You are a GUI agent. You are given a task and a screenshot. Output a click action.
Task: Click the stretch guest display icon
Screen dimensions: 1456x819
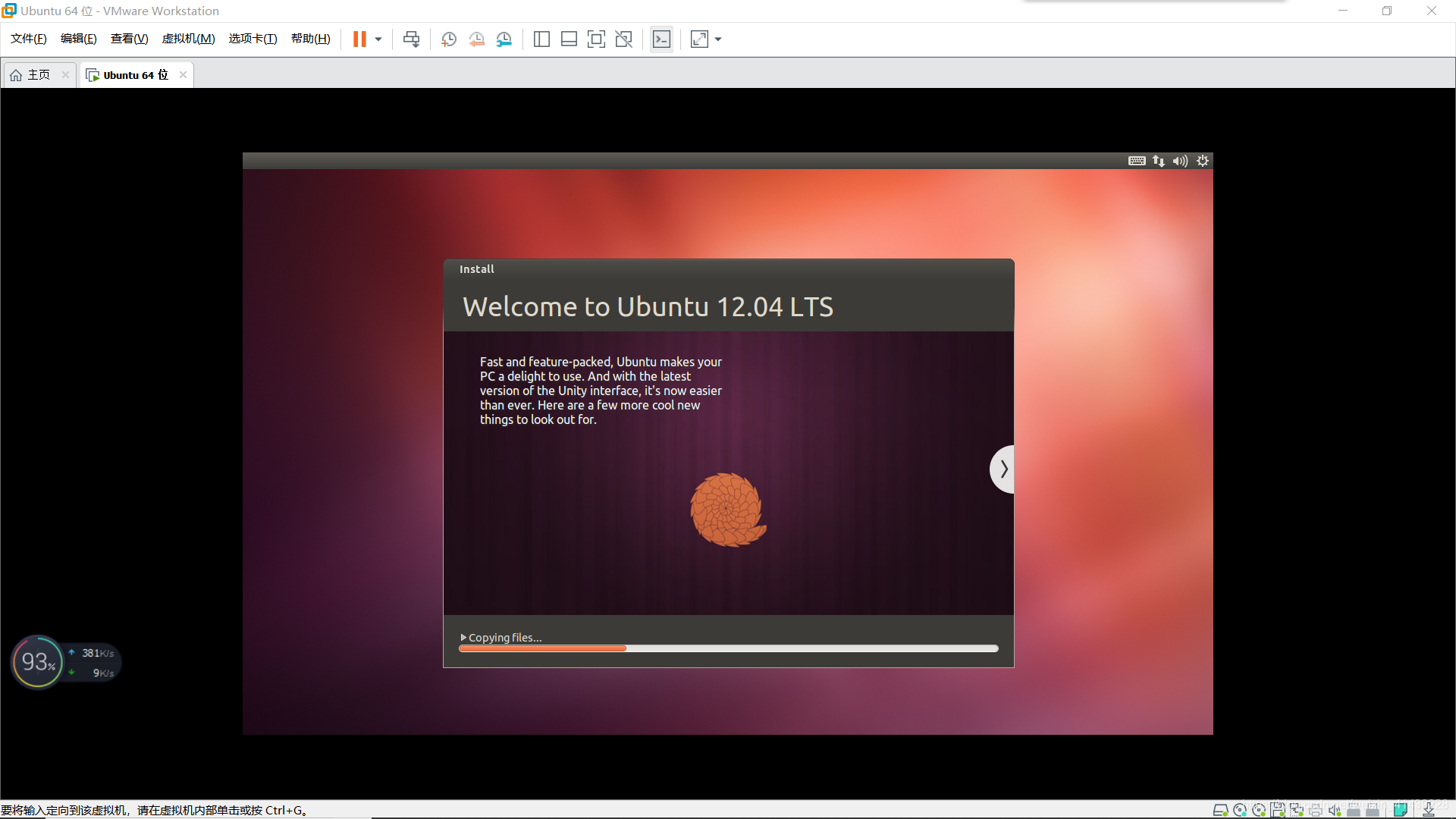coord(699,39)
